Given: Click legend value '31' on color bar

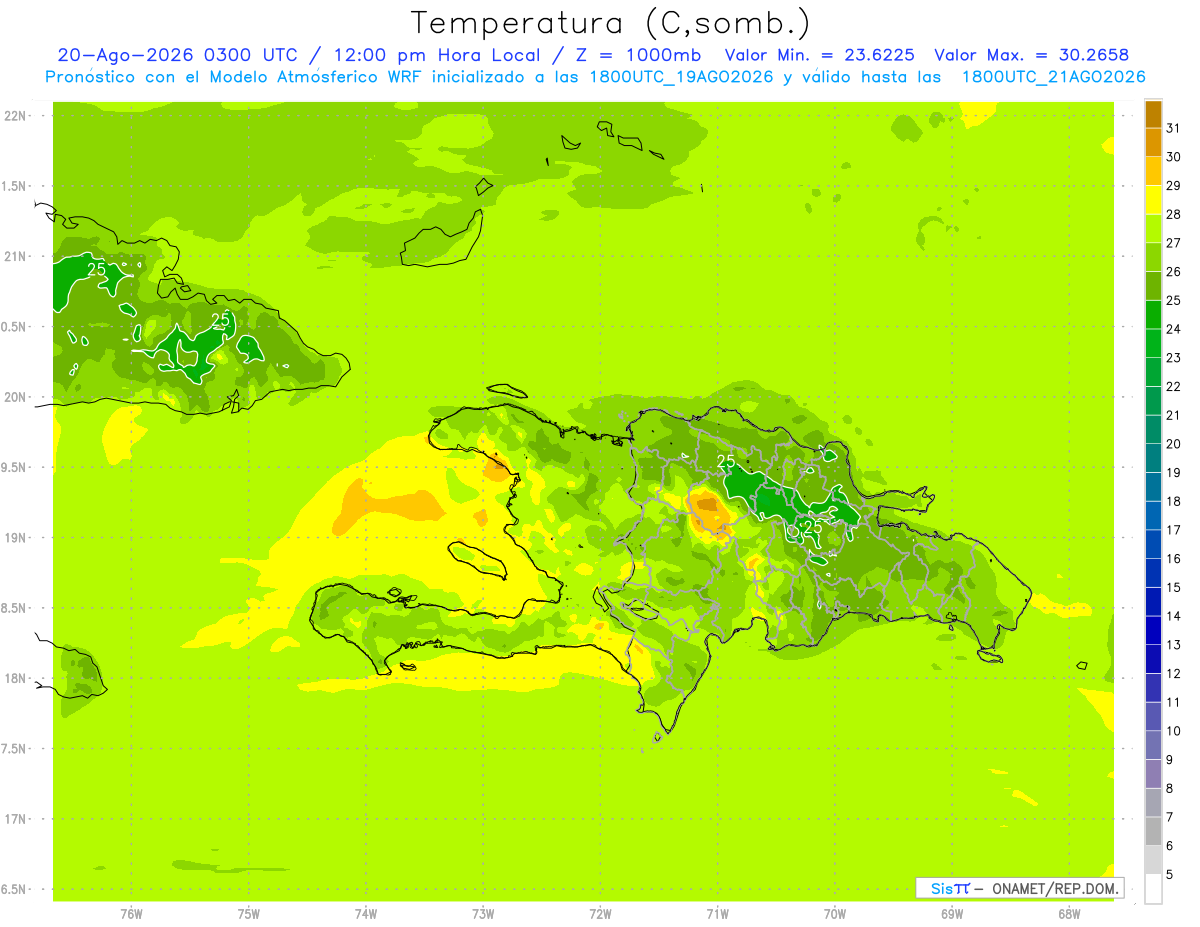Looking at the screenshot, I should (x=1174, y=128).
